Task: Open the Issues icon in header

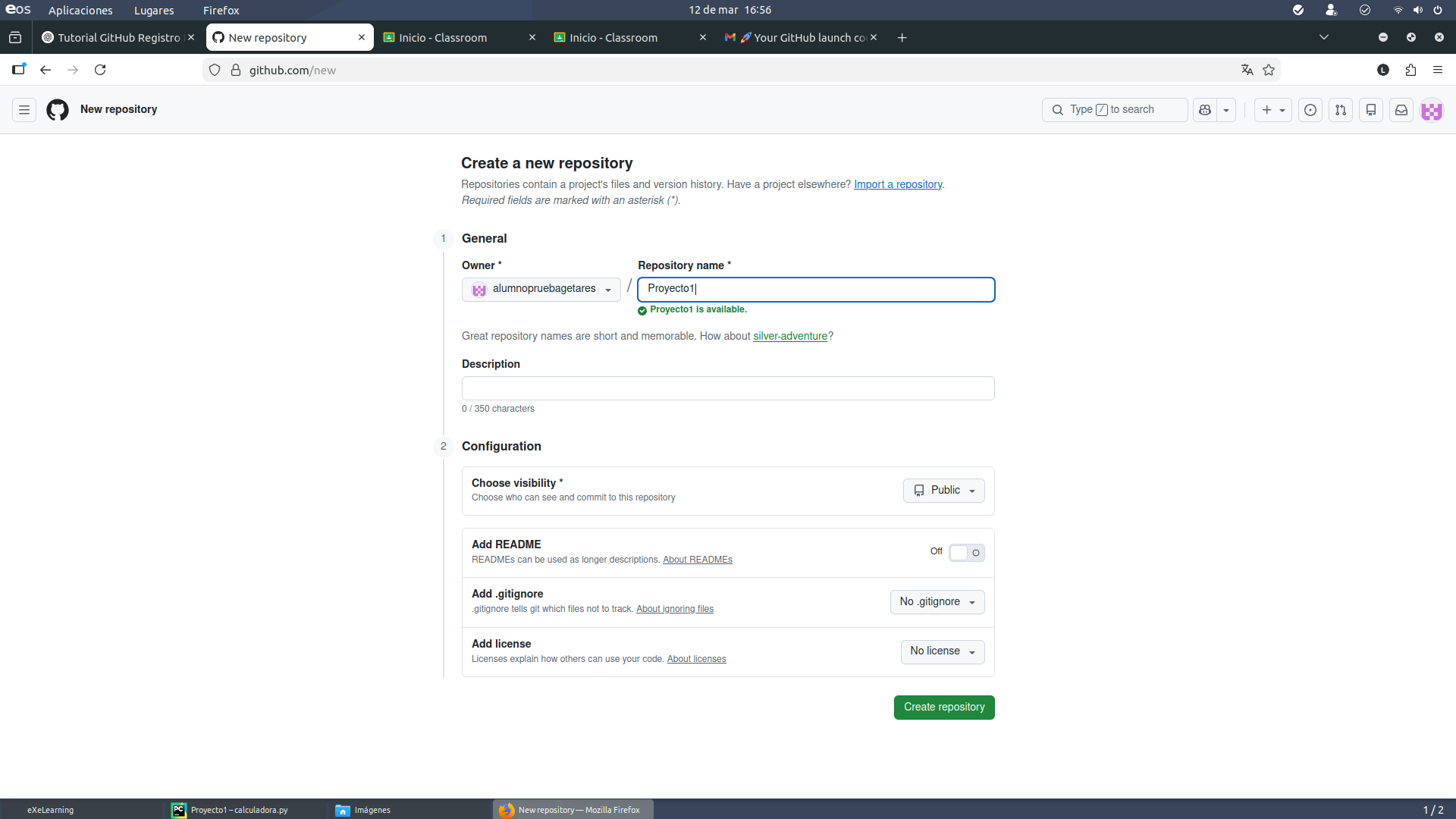Action: point(1310,110)
